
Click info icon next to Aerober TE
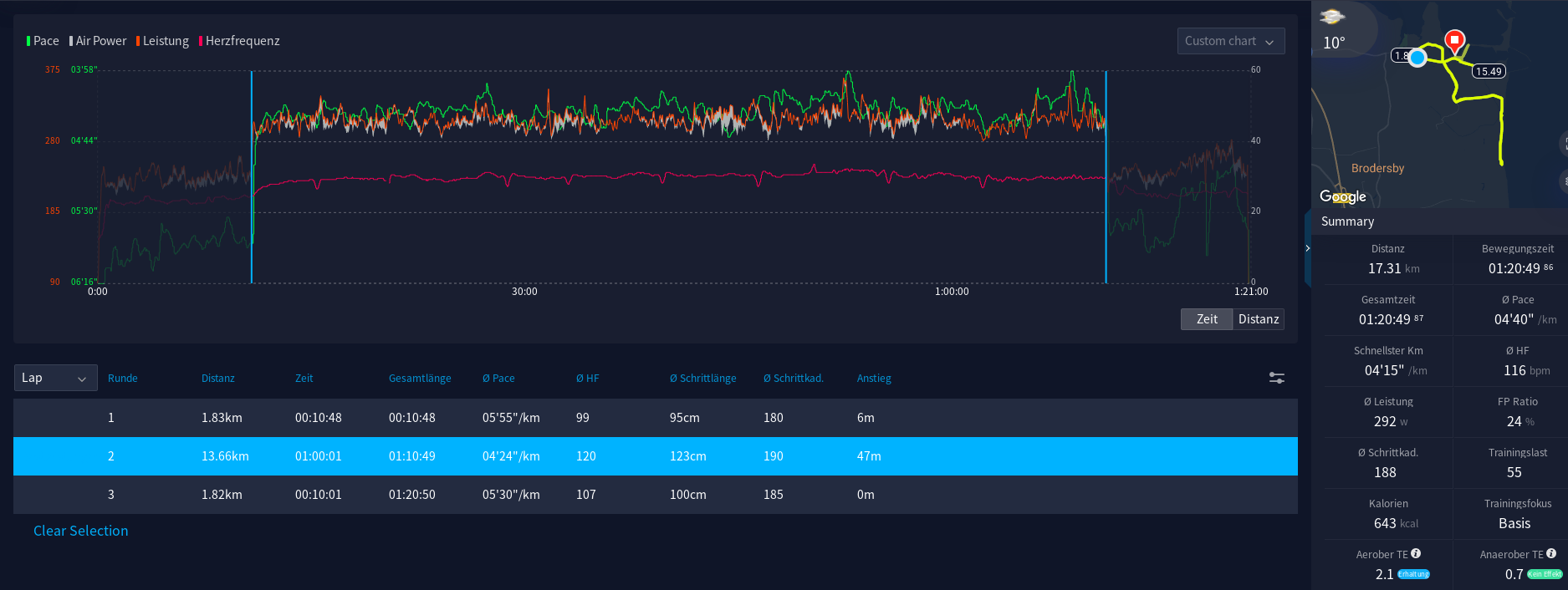click(x=1416, y=554)
